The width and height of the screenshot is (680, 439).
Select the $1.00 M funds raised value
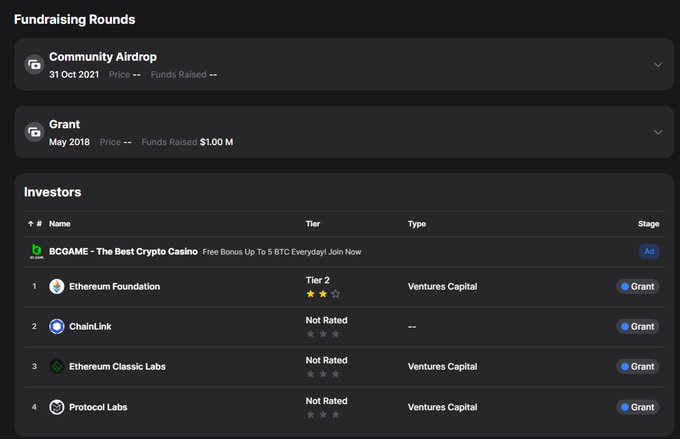point(216,142)
